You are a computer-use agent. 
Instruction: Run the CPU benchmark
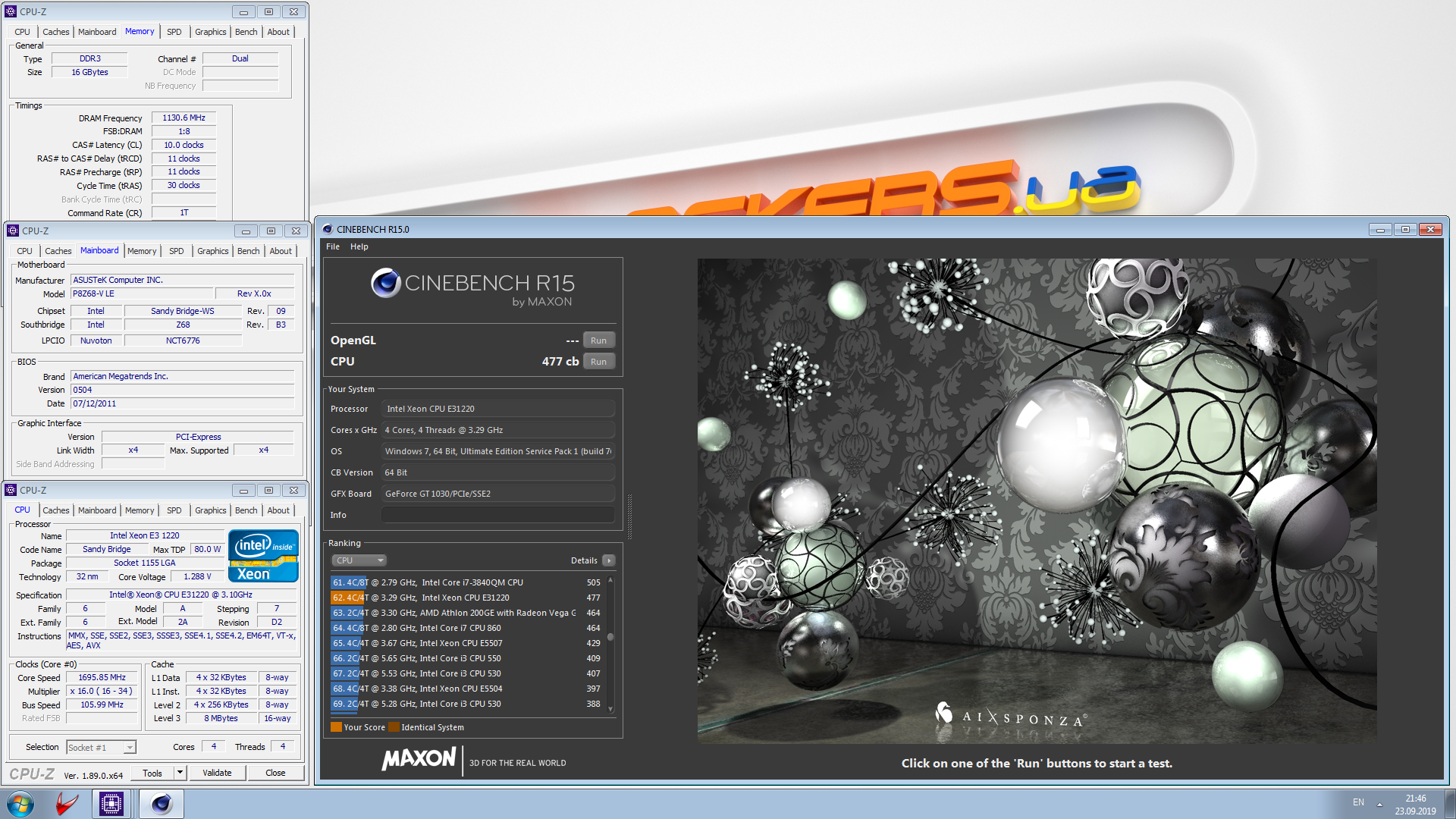pyautogui.click(x=598, y=362)
